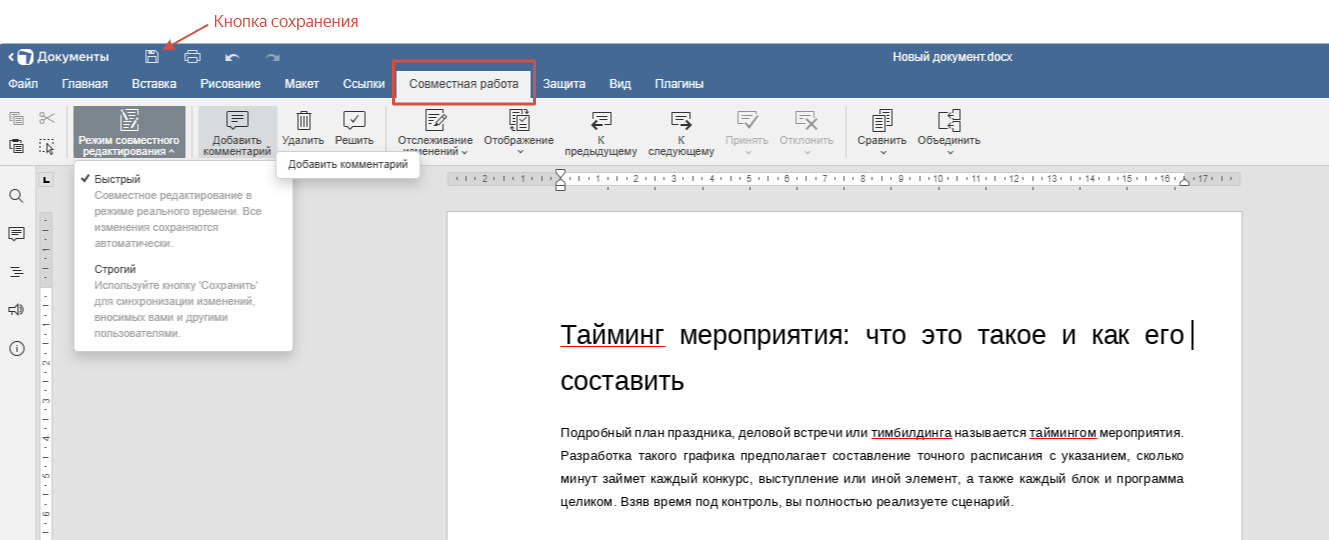
Task: Click the Select all icon
Action: tap(47, 146)
